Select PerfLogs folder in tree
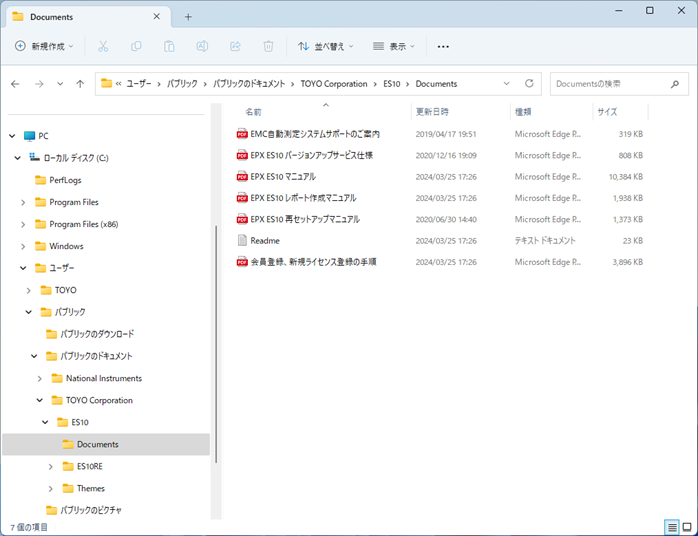 click(65, 180)
